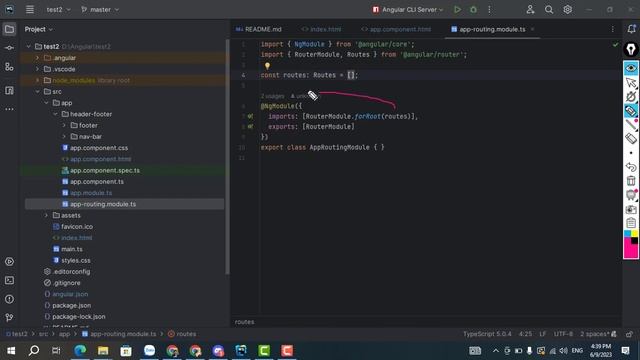
Task: Click the TypeScript 5.0.4 status widget
Action: pos(487,334)
